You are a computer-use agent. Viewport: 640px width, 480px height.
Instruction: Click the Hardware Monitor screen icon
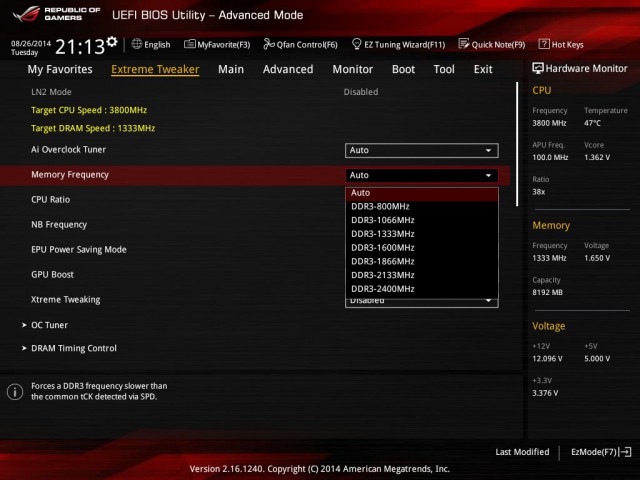(538, 68)
